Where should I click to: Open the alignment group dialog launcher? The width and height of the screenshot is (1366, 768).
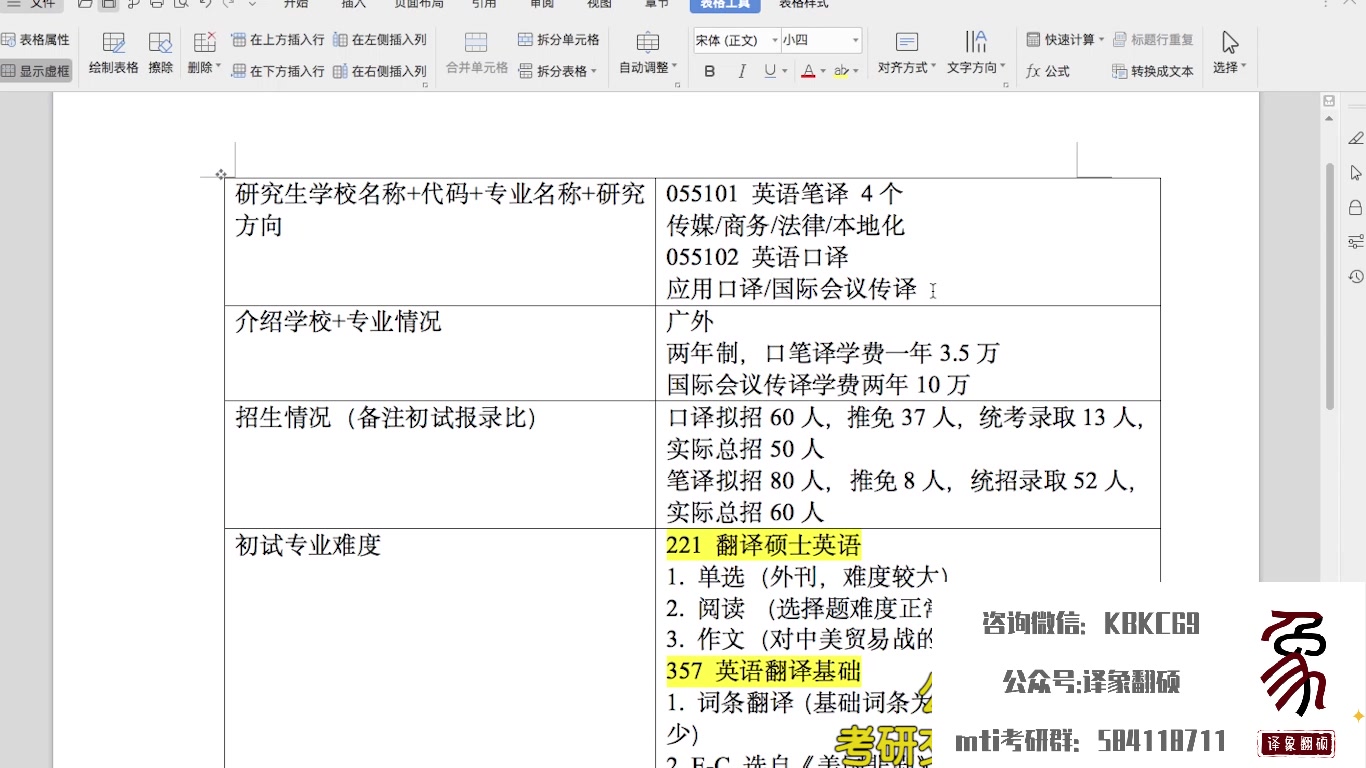click(1005, 86)
